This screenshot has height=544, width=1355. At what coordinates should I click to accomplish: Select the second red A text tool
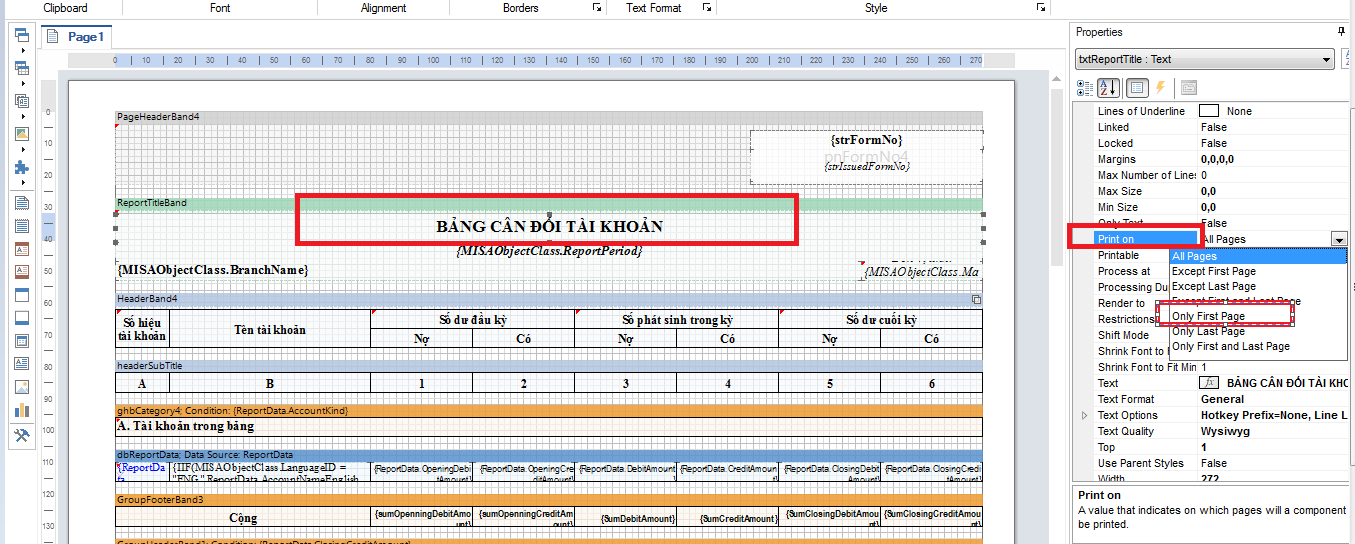click(x=21, y=272)
